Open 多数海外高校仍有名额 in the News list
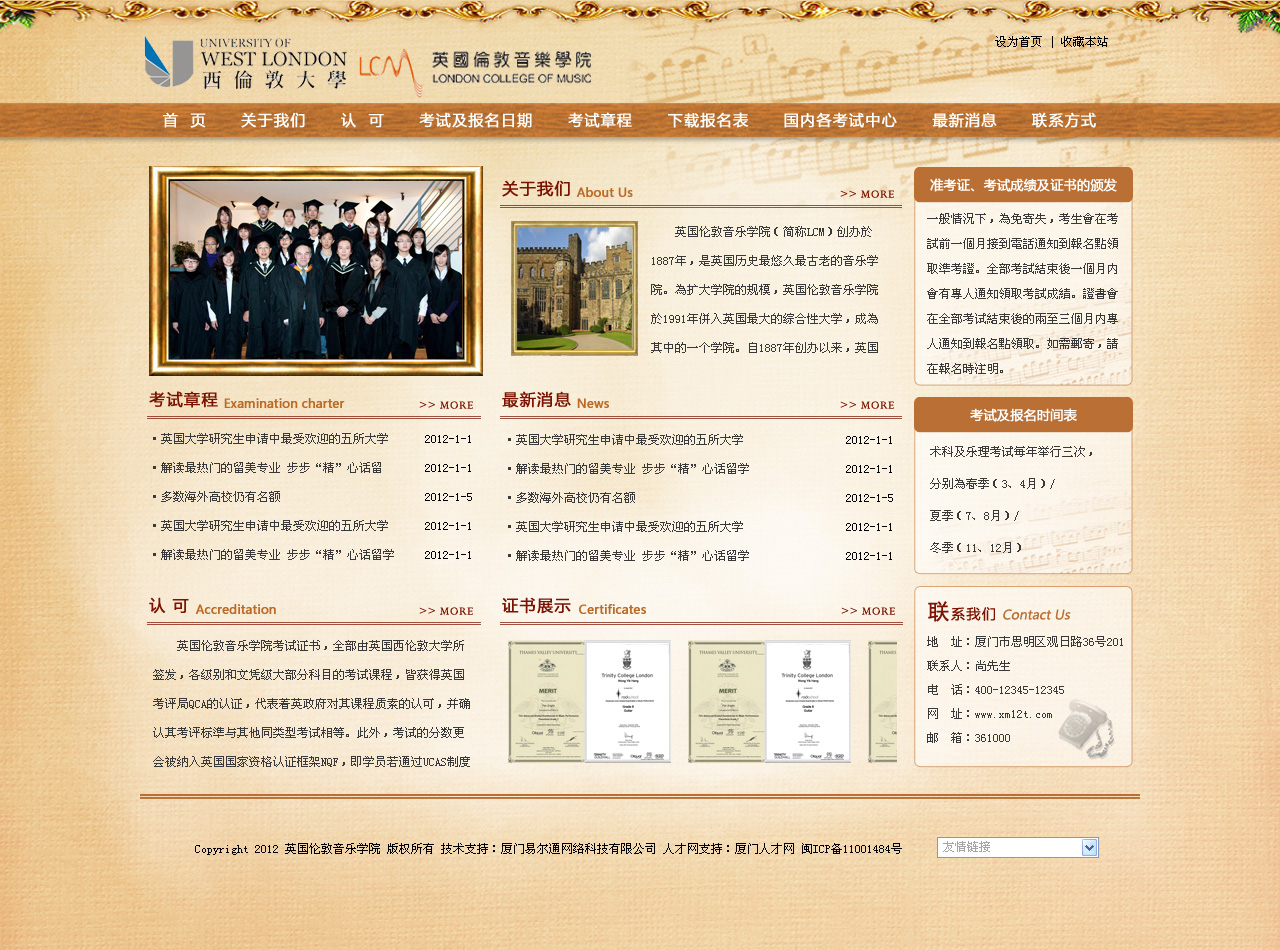1280x950 pixels. pos(575,498)
